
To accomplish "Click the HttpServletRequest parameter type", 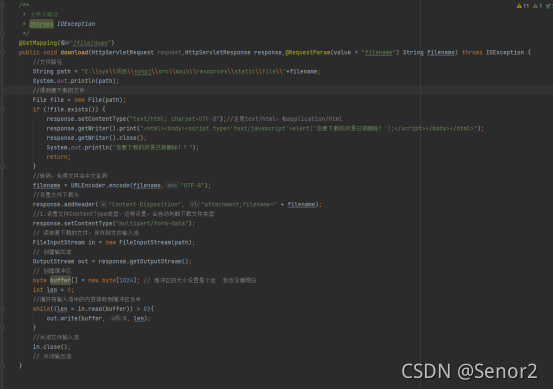I will tap(122, 53).
